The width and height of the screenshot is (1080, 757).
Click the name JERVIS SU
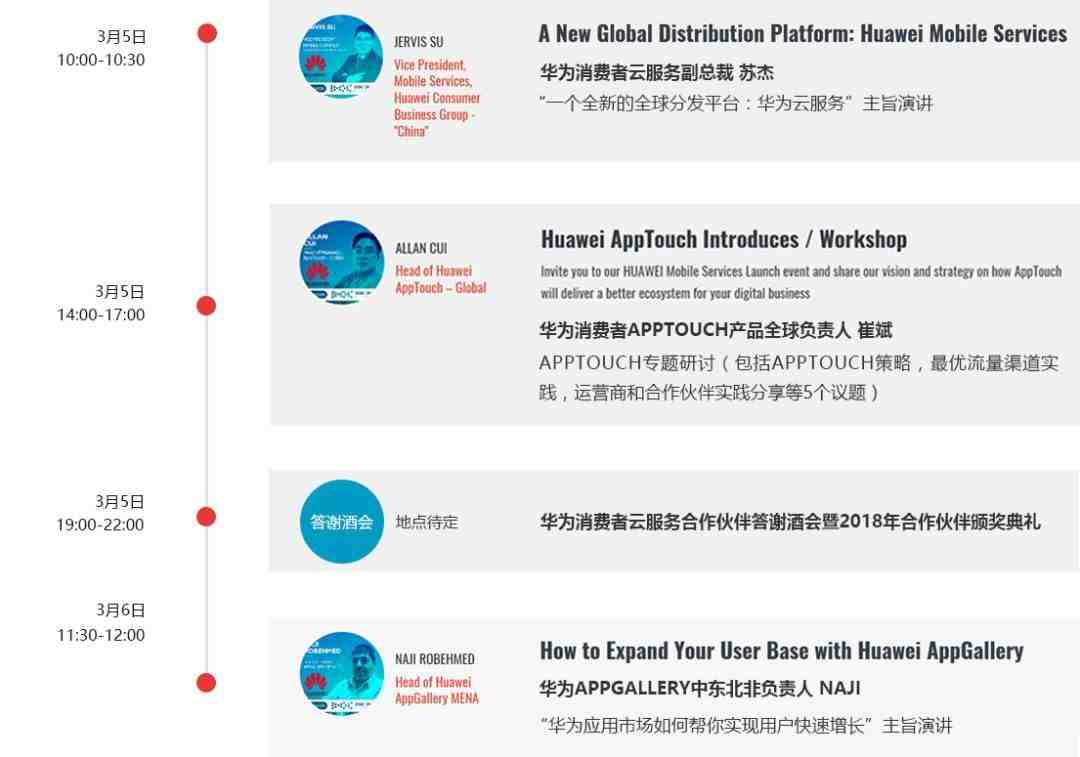419,42
